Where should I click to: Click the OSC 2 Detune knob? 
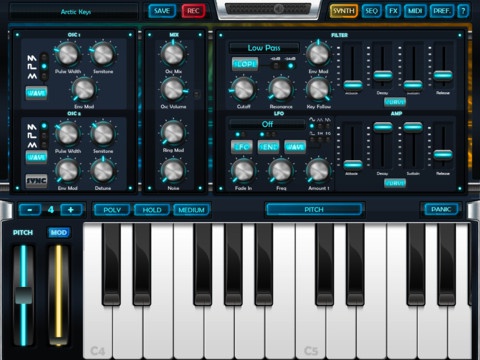[103, 170]
